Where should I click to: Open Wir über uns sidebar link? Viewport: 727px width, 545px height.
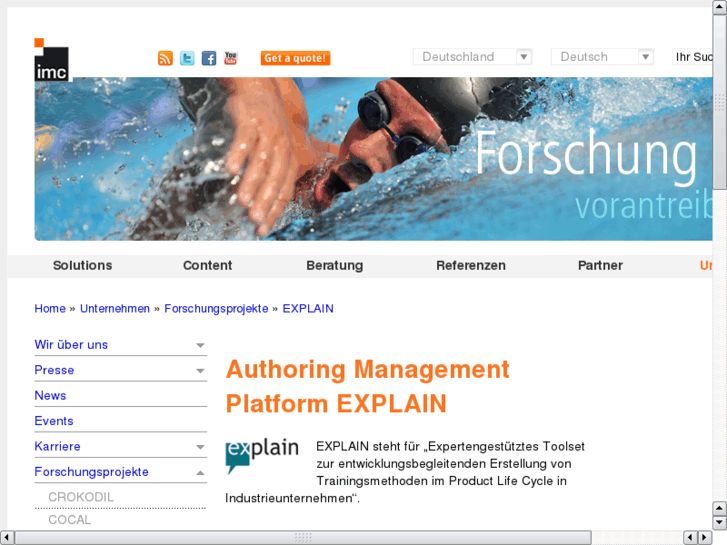[x=71, y=345]
